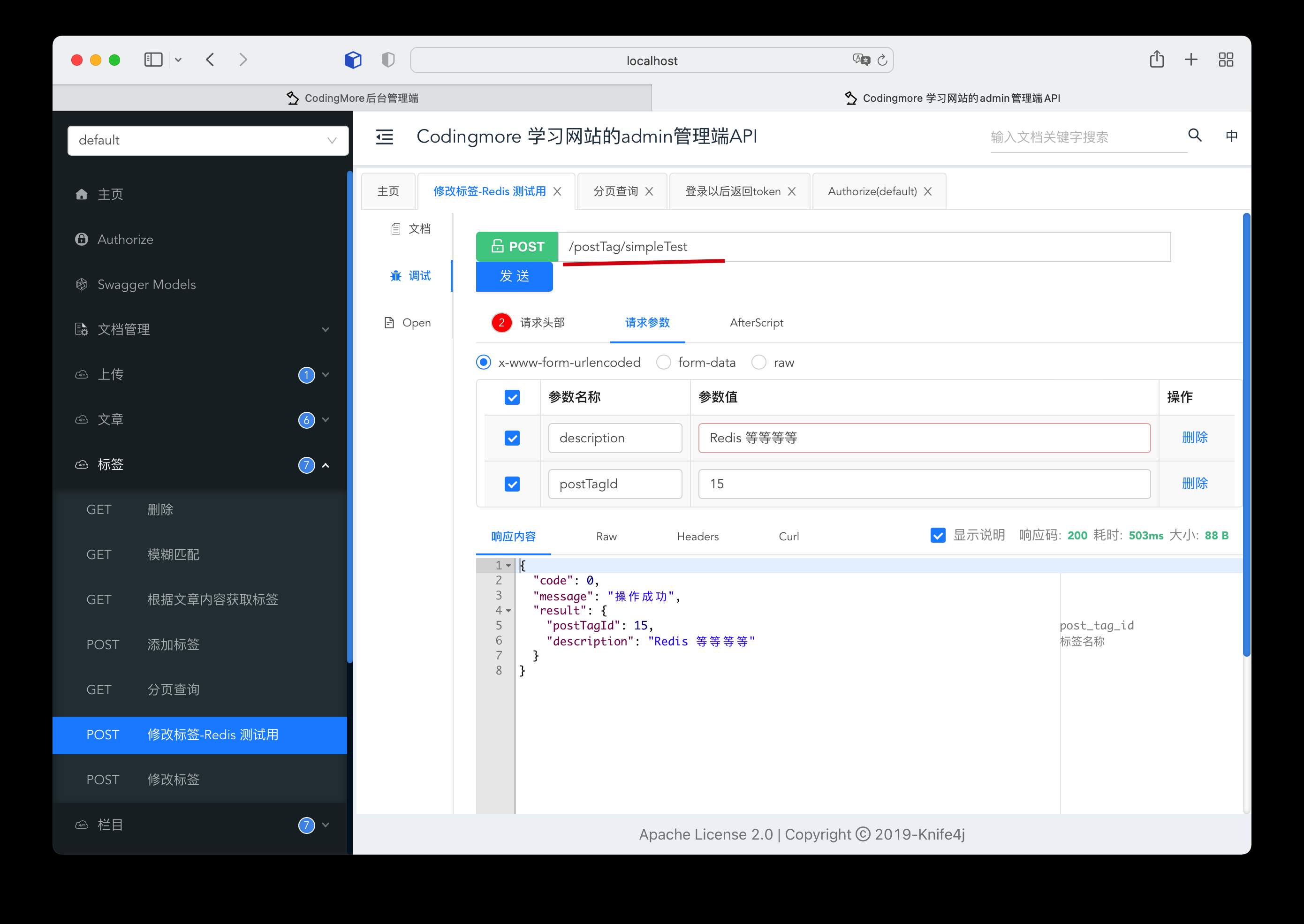Collapse sidebar with menu fold icon
Screen dimensions: 1304x924
point(385,136)
